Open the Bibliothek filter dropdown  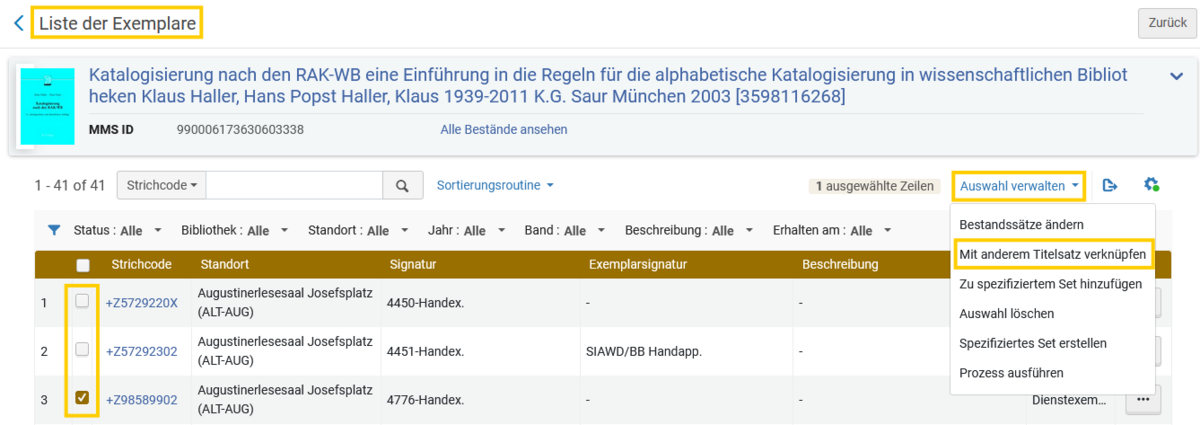[x=235, y=230]
